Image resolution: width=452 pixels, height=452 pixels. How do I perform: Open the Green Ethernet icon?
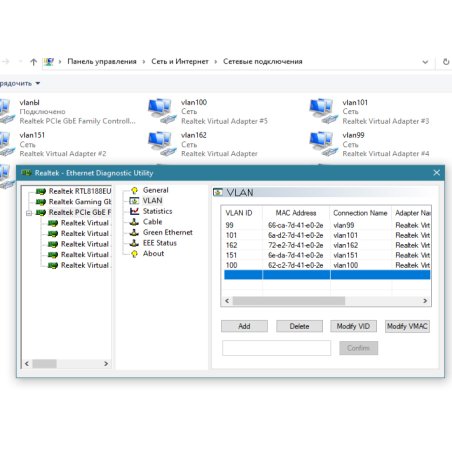[x=134, y=233]
